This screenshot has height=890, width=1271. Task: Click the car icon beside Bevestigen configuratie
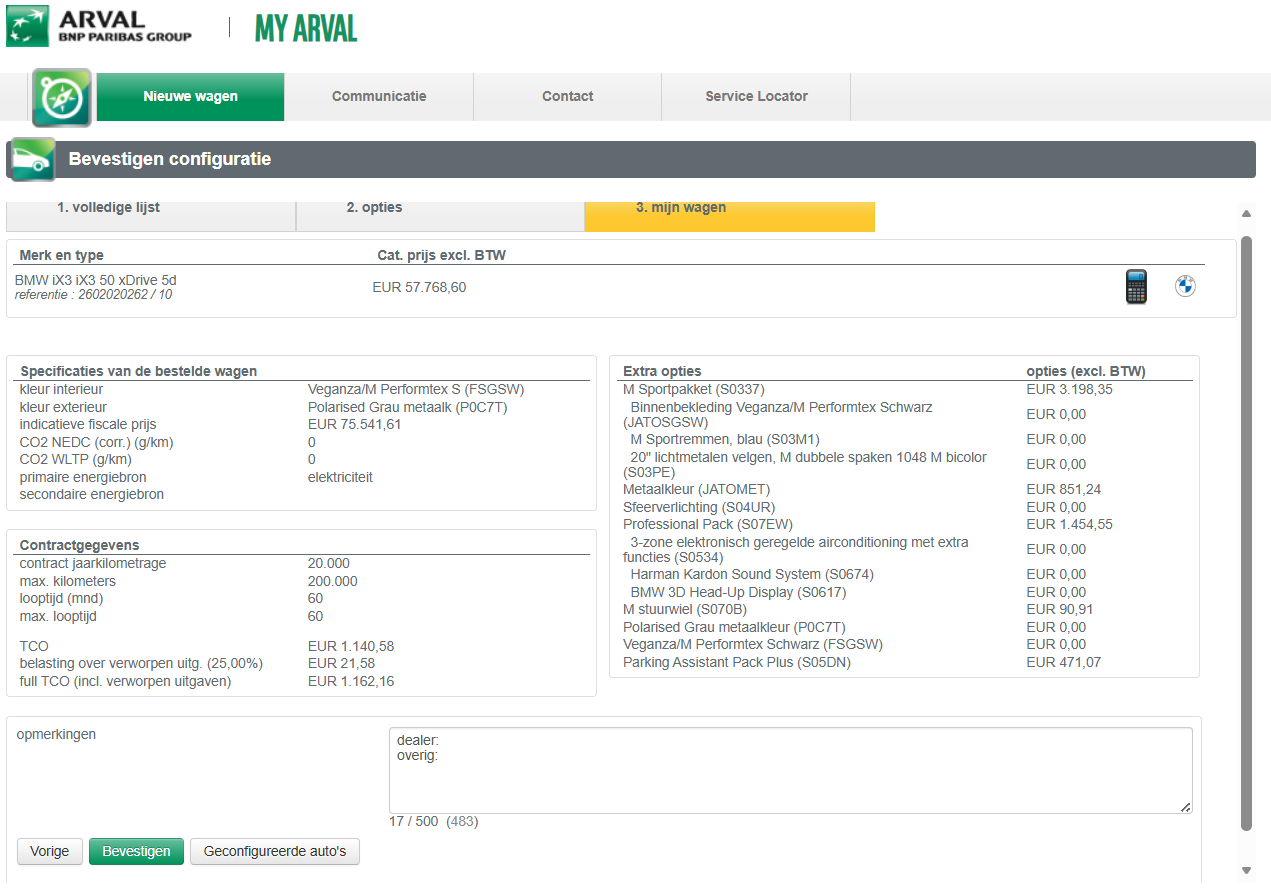(32, 159)
